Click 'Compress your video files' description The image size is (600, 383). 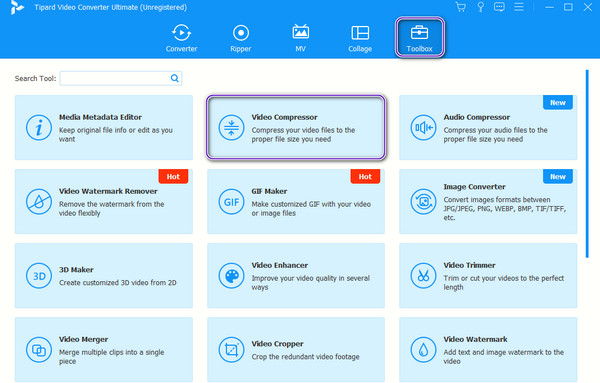pos(303,135)
